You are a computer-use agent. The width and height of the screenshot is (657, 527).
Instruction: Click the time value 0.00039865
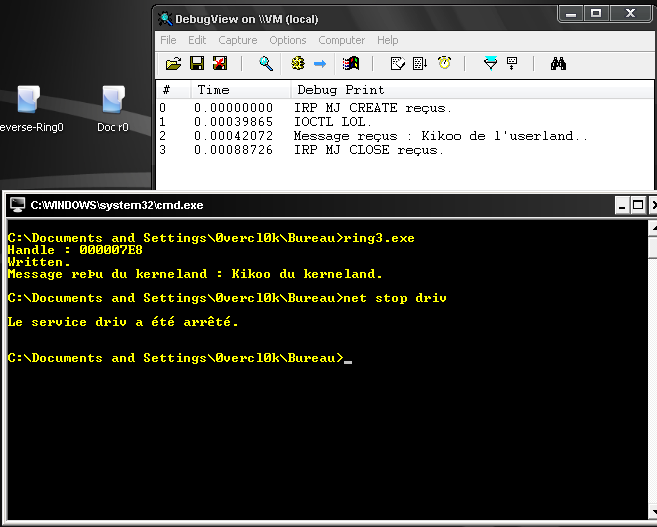tap(233, 122)
